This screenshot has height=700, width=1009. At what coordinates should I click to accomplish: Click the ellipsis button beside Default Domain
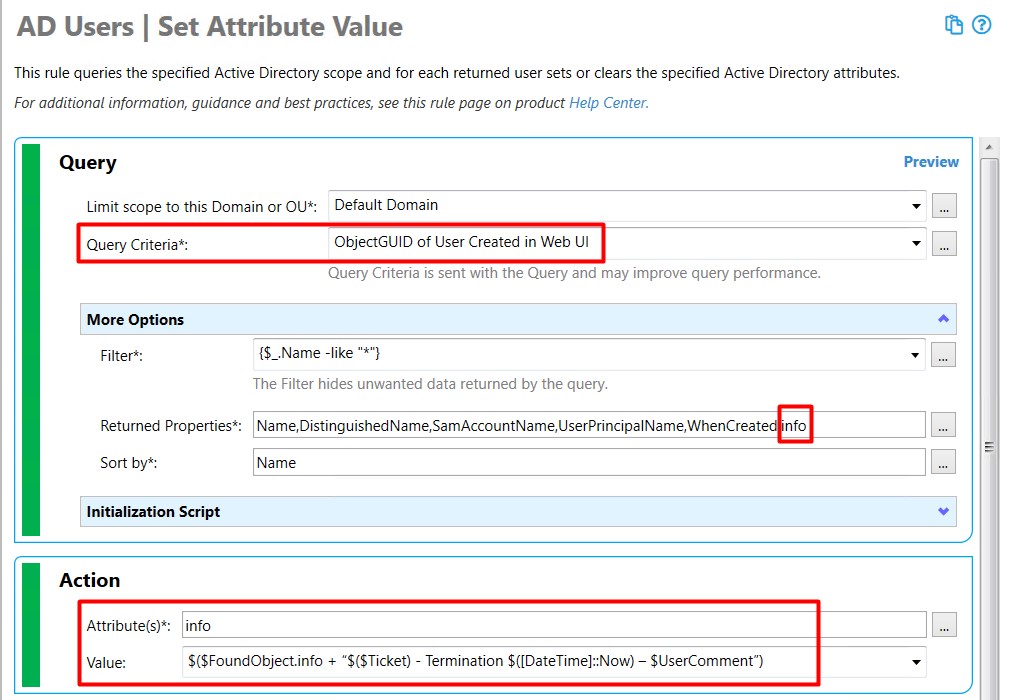coord(944,207)
